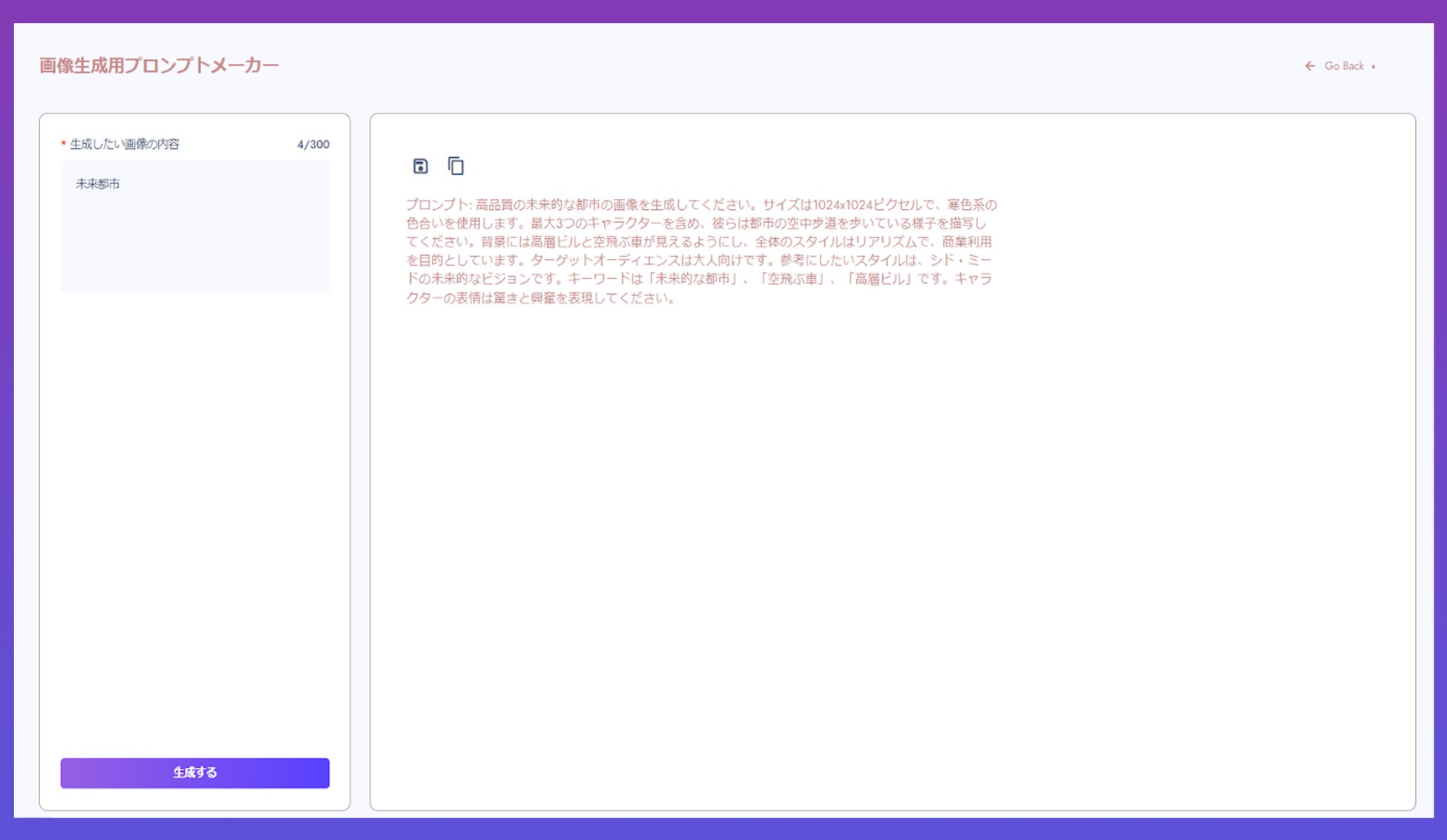The width and height of the screenshot is (1447, 840).
Task: Focus the 生成したい画像の内容 text area
Action: (x=194, y=237)
